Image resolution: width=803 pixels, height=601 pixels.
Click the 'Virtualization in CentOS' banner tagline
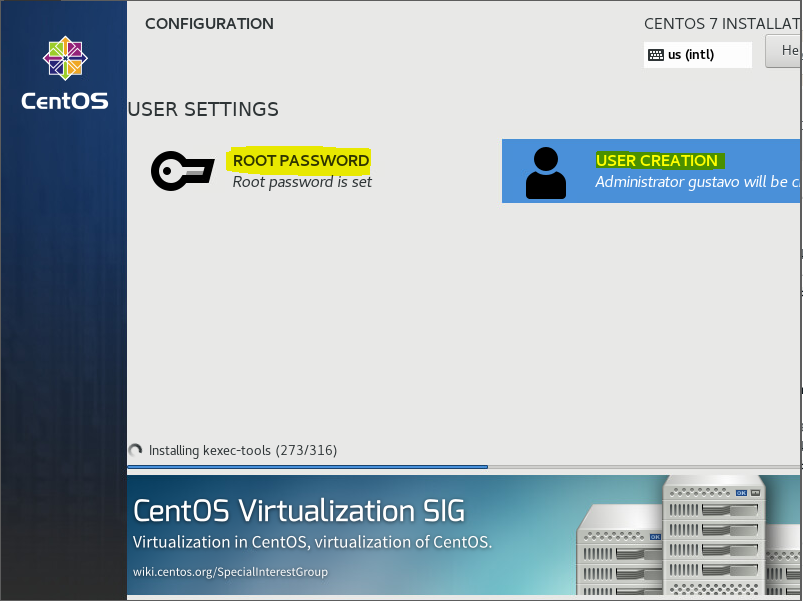(312, 542)
